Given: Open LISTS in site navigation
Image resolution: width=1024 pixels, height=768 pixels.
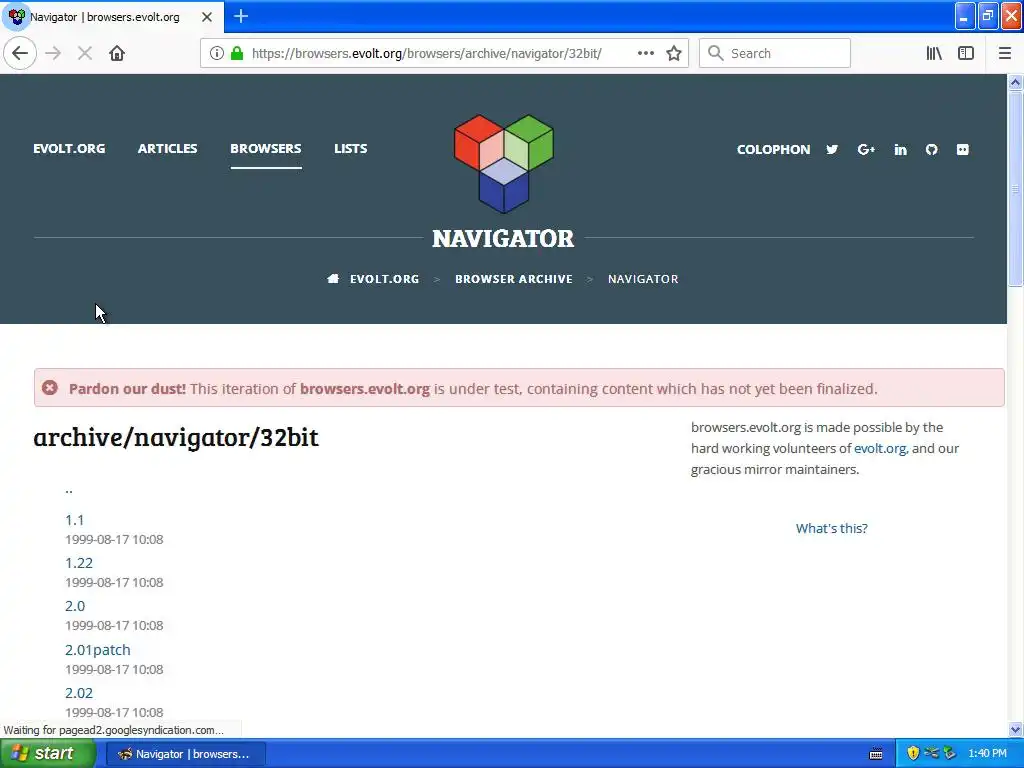Looking at the screenshot, I should point(351,149).
